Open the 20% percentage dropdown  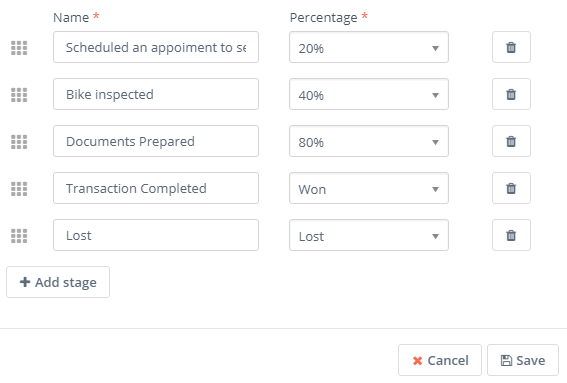tap(369, 47)
